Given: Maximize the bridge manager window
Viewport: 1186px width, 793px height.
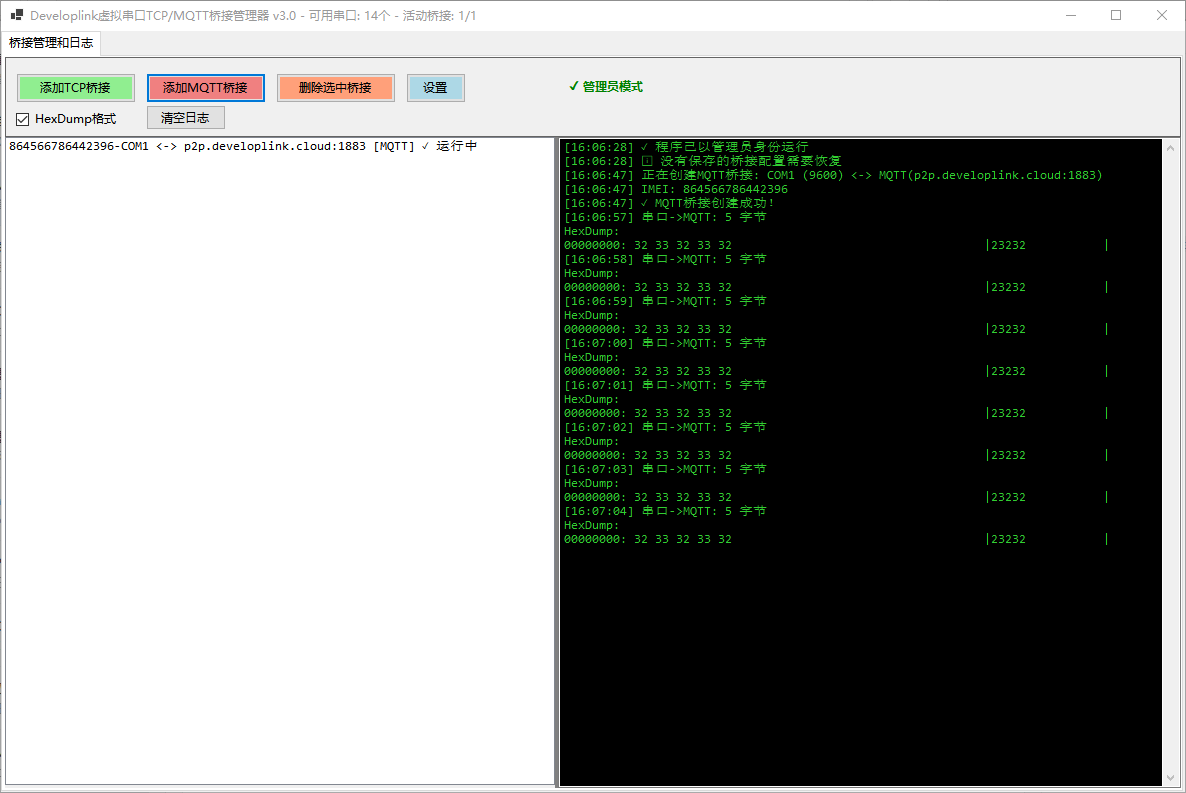Looking at the screenshot, I should pyautogui.click(x=1116, y=15).
